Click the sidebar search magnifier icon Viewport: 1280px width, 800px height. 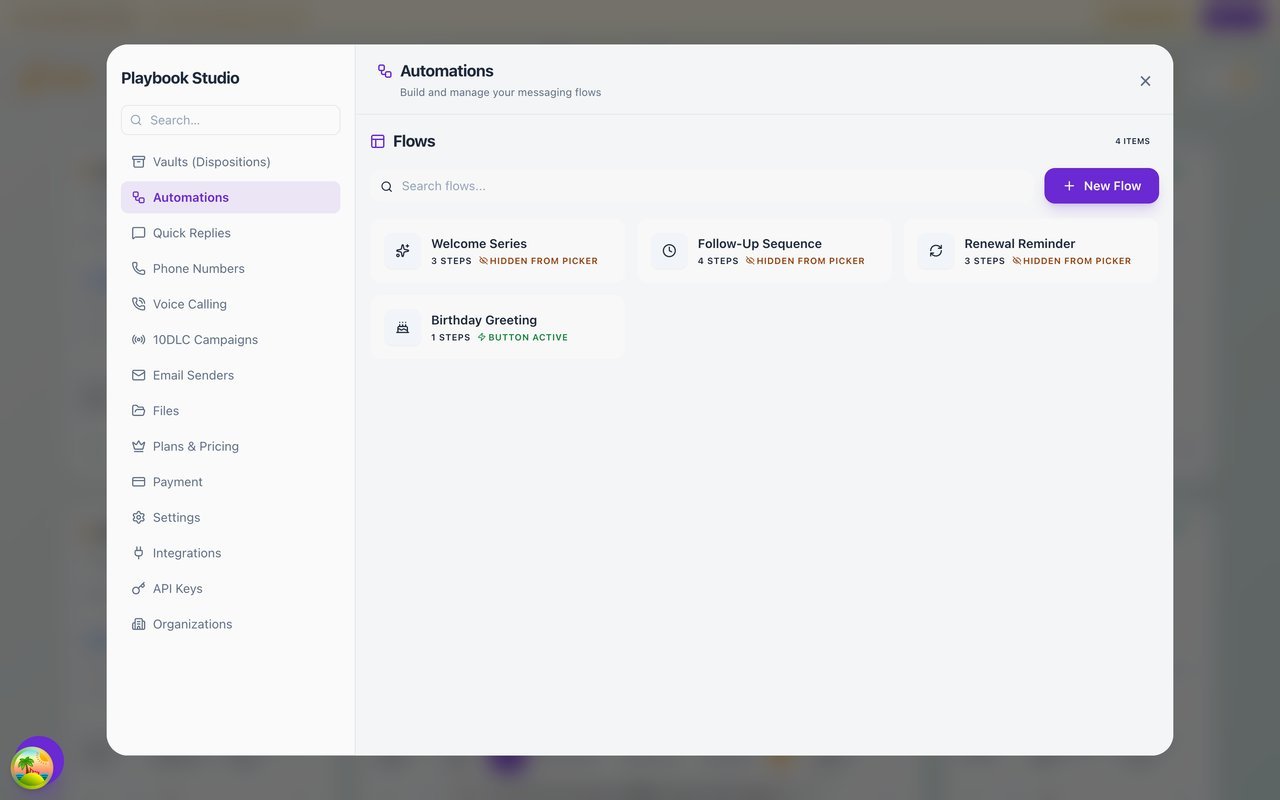pyautogui.click(x=136, y=120)
